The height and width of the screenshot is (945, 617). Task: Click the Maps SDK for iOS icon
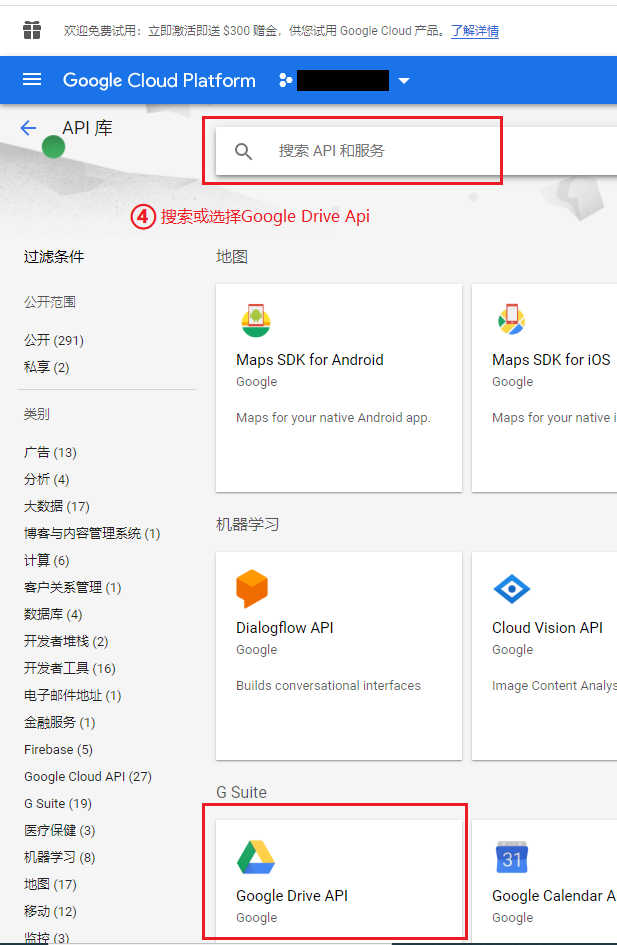(512, 319)
